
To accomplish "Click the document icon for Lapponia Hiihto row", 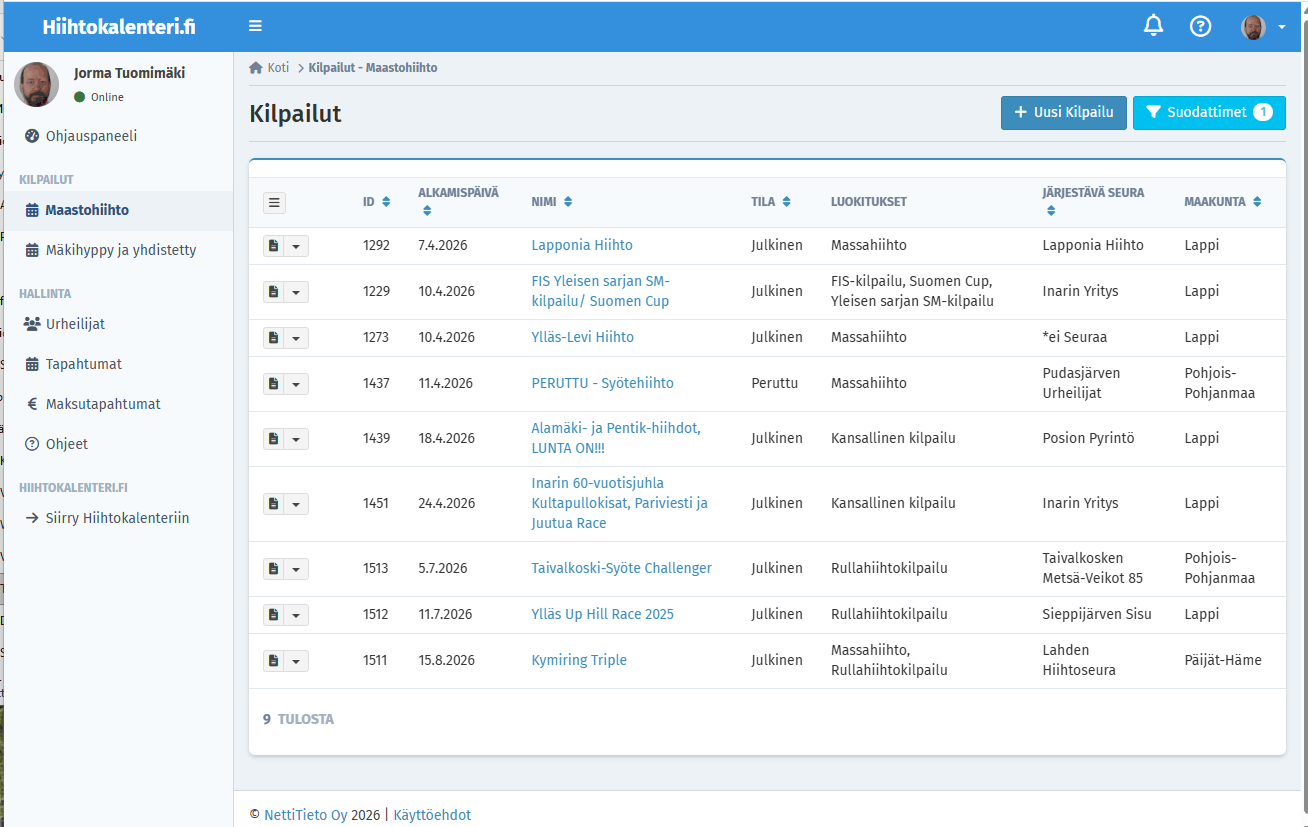I will click(274, 246).
